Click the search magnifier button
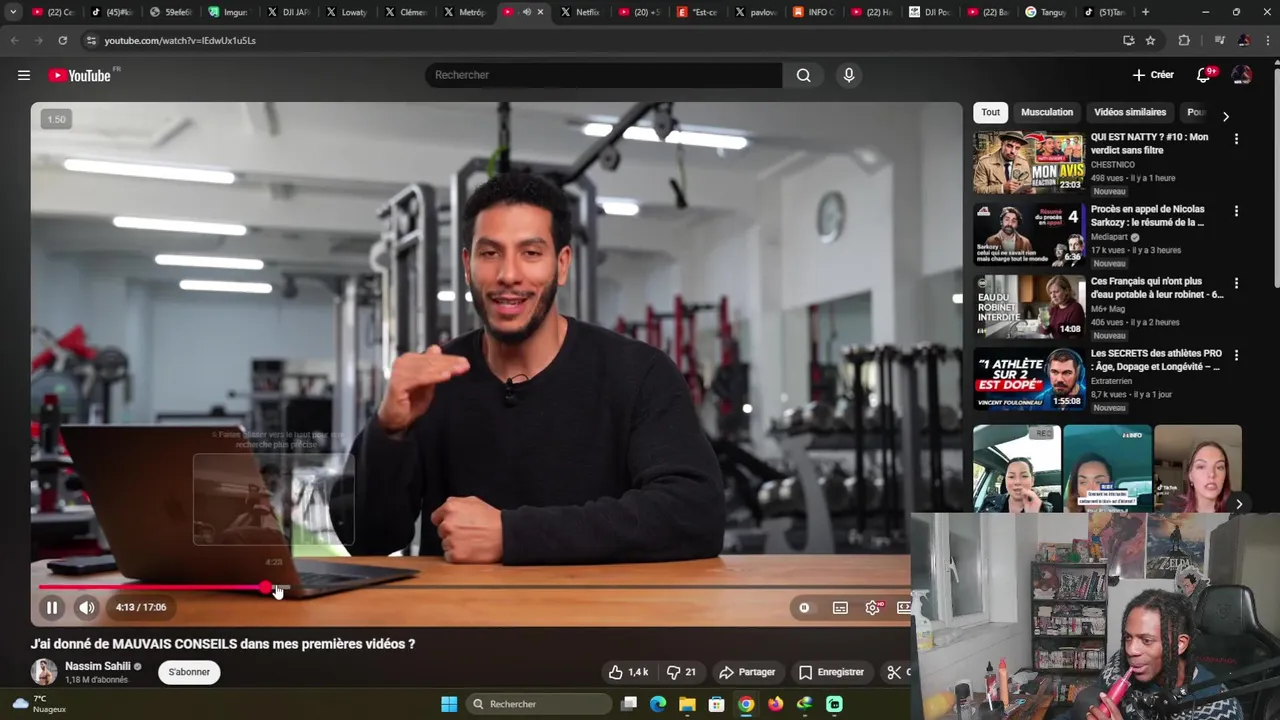This screenshot has height=720, width=1280. click(803, 75)
